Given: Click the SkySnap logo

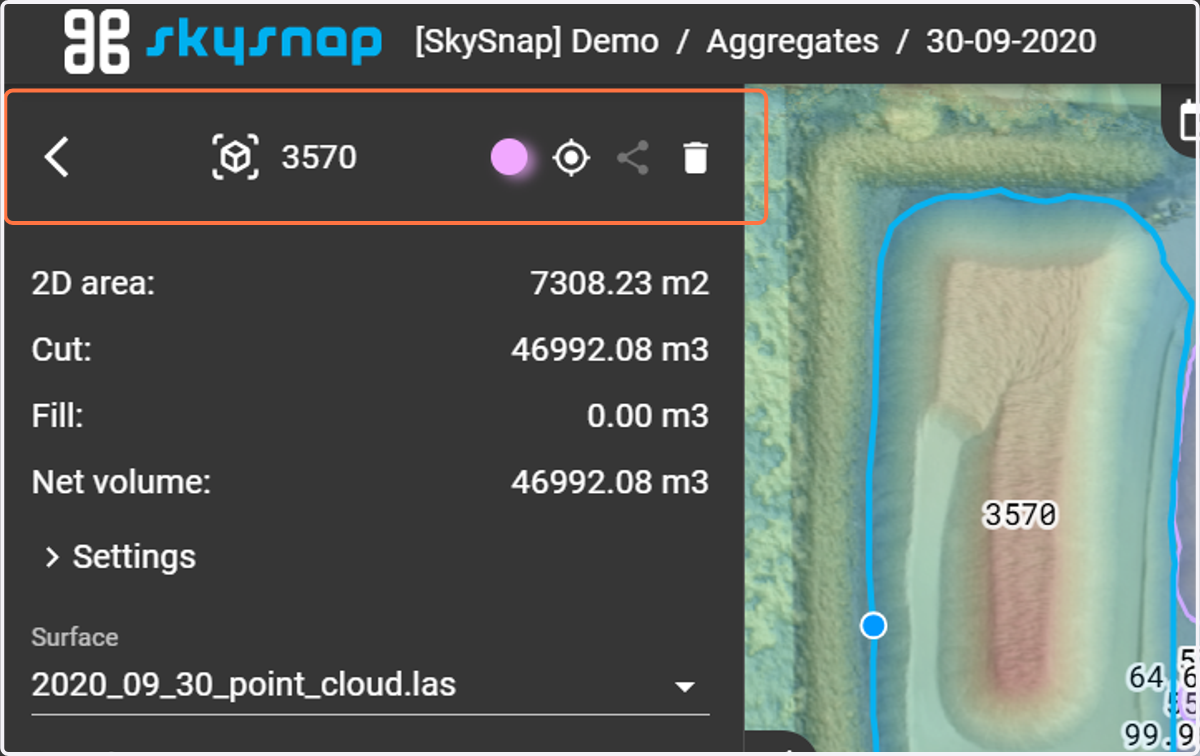Looking at the screenshot, I should coord(222,42).
